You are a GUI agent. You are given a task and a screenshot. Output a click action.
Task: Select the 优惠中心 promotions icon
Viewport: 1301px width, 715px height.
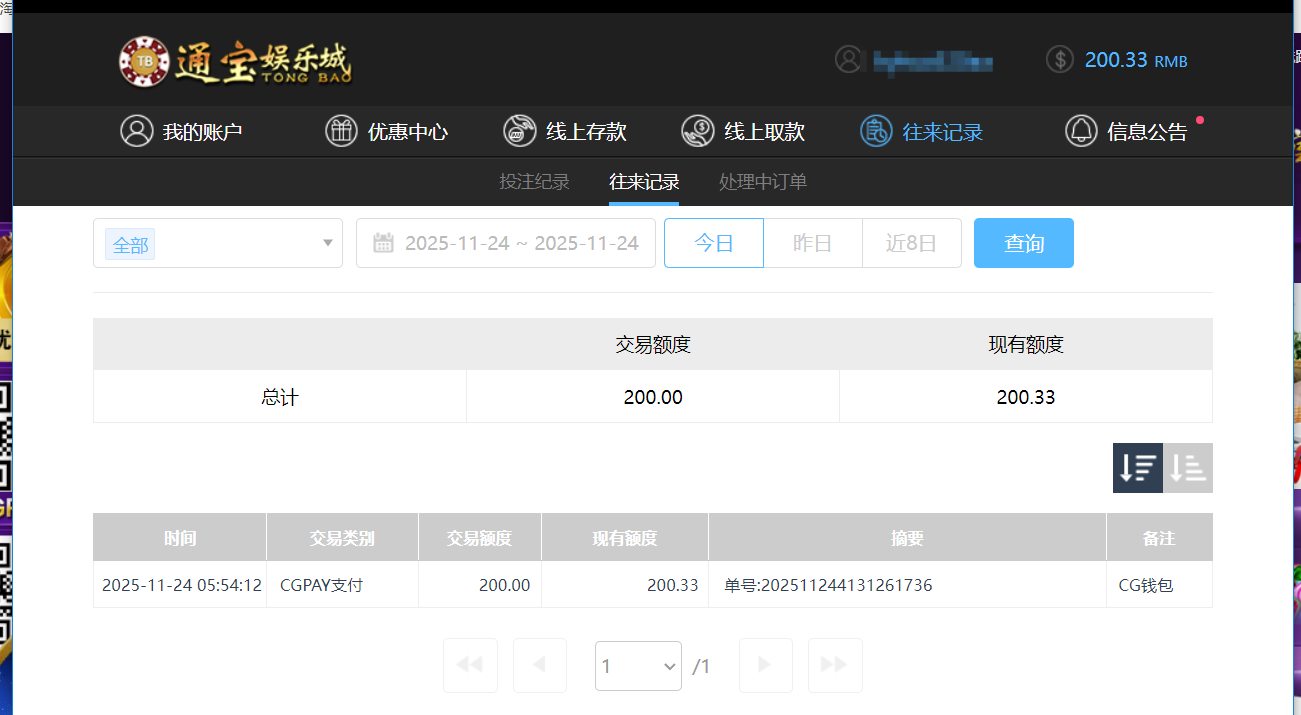pos(340,130)
